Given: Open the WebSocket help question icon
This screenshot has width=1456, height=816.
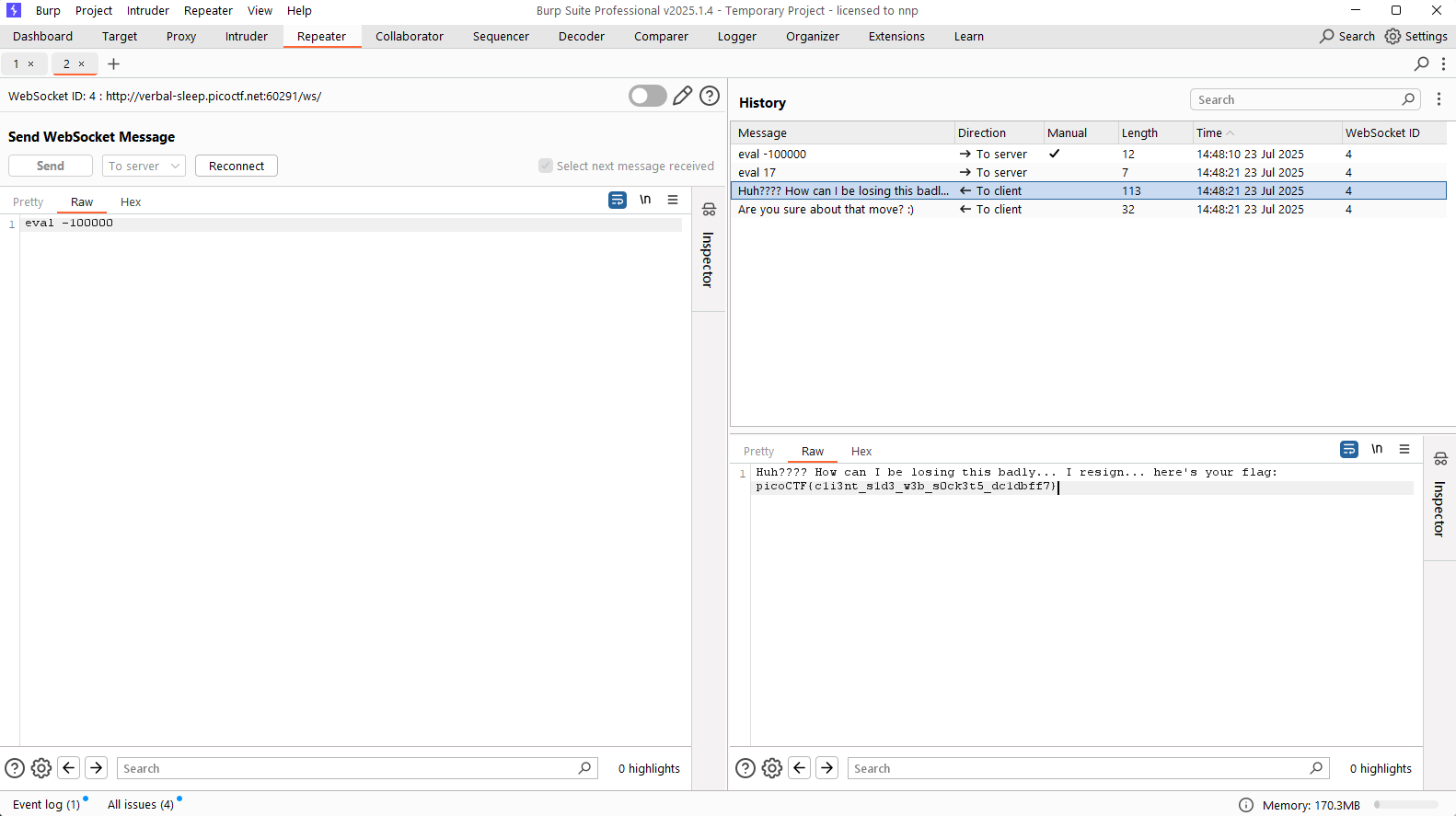Looking at the screenshot, I should tap(710, 96).
